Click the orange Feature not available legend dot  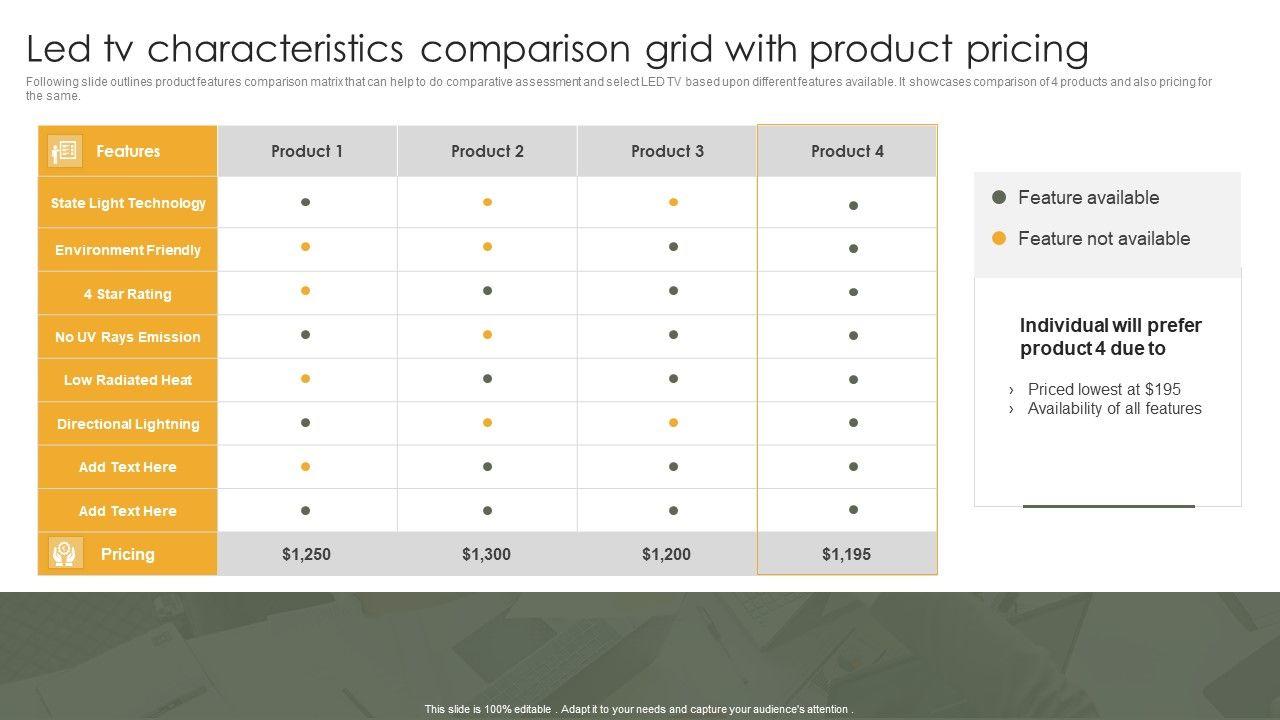coord(998,238)
